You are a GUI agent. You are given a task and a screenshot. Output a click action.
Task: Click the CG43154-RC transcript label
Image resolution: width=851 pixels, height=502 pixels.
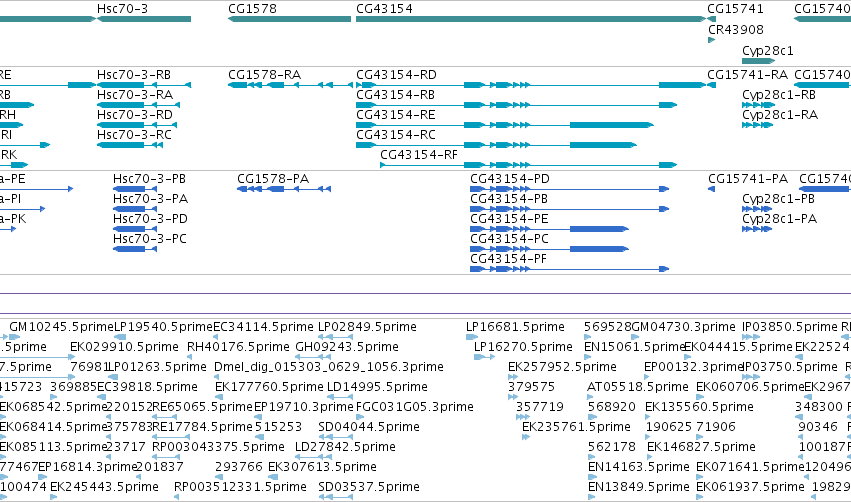click(396, 135)
